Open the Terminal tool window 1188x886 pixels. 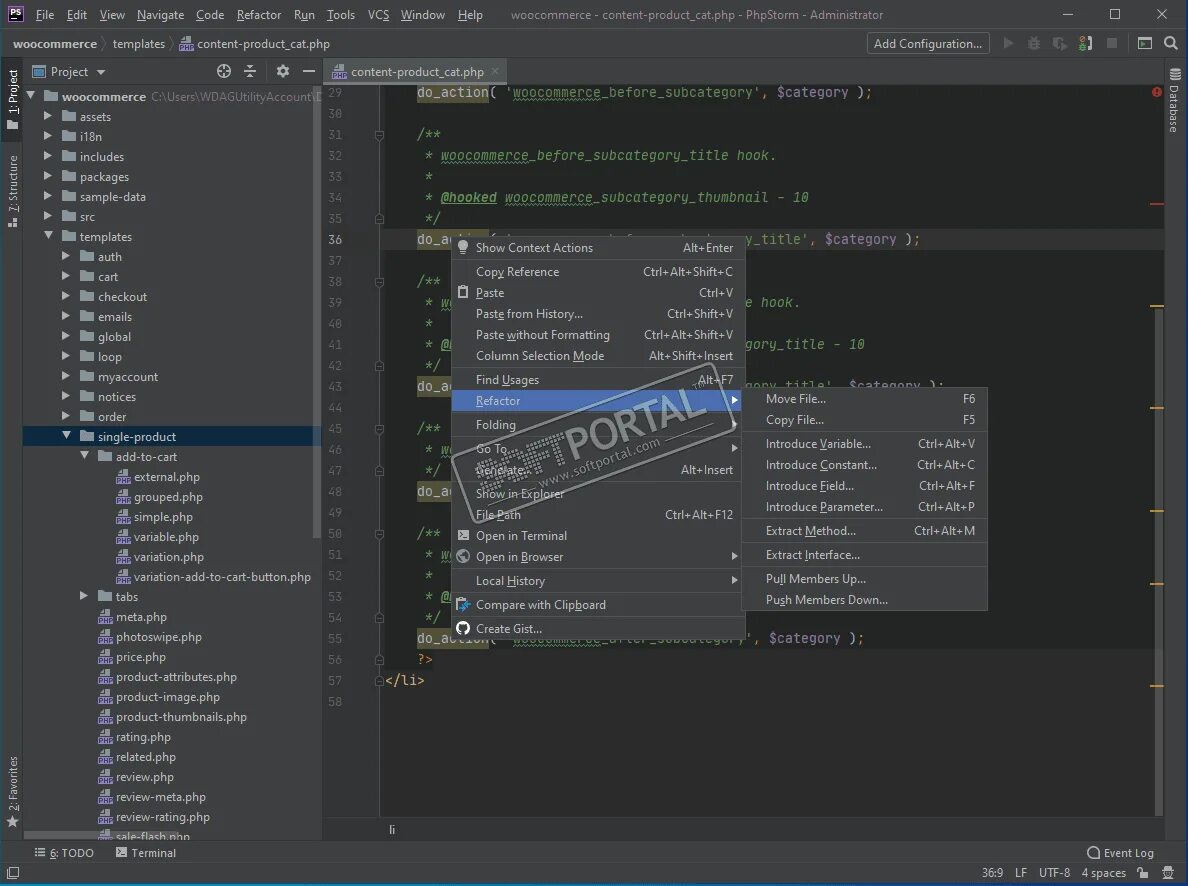pos(145,853)
